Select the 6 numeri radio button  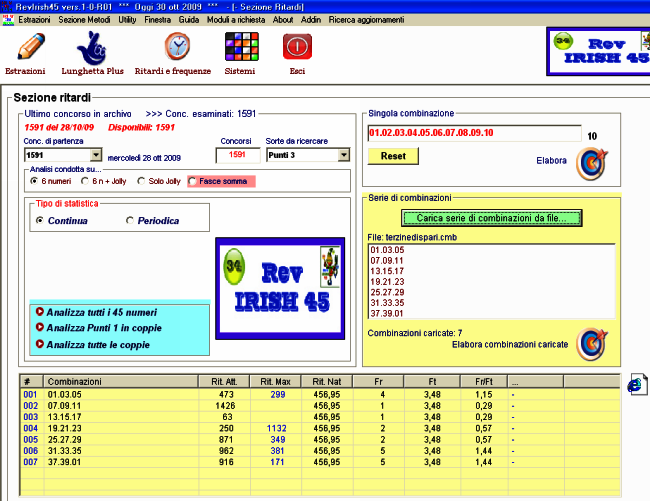[x=34, y=181]
